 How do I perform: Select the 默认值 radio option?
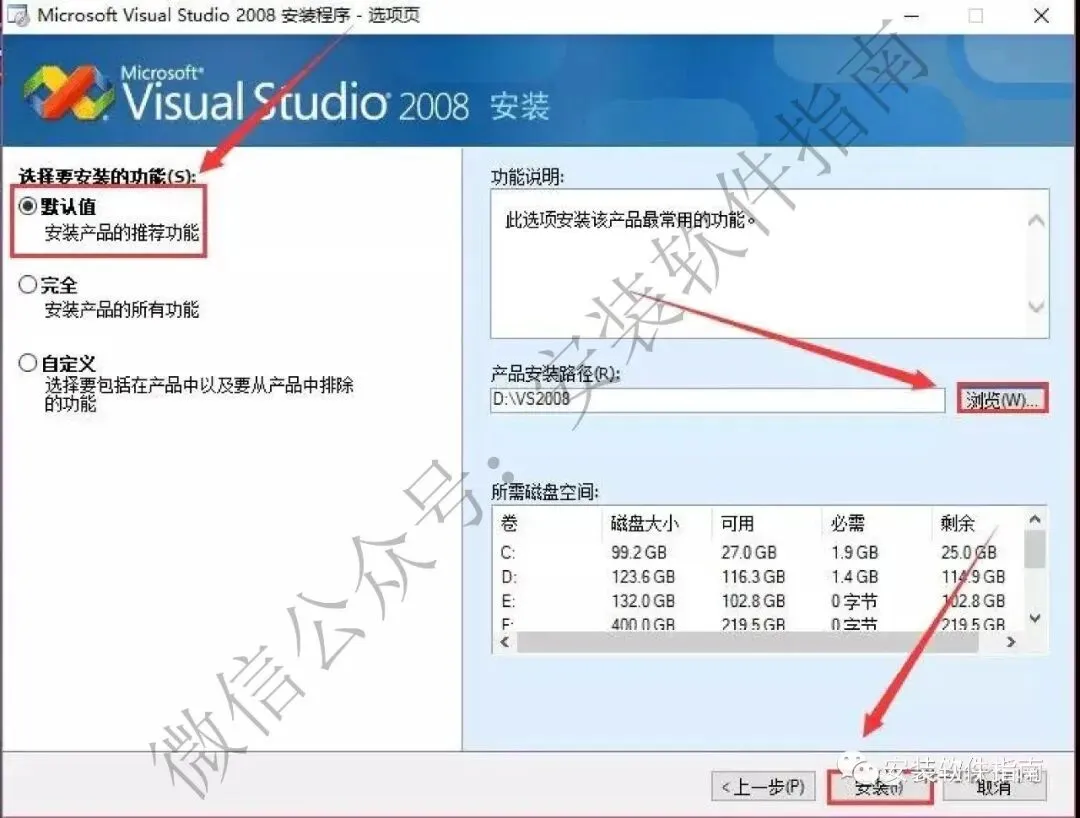click(28, 206)
